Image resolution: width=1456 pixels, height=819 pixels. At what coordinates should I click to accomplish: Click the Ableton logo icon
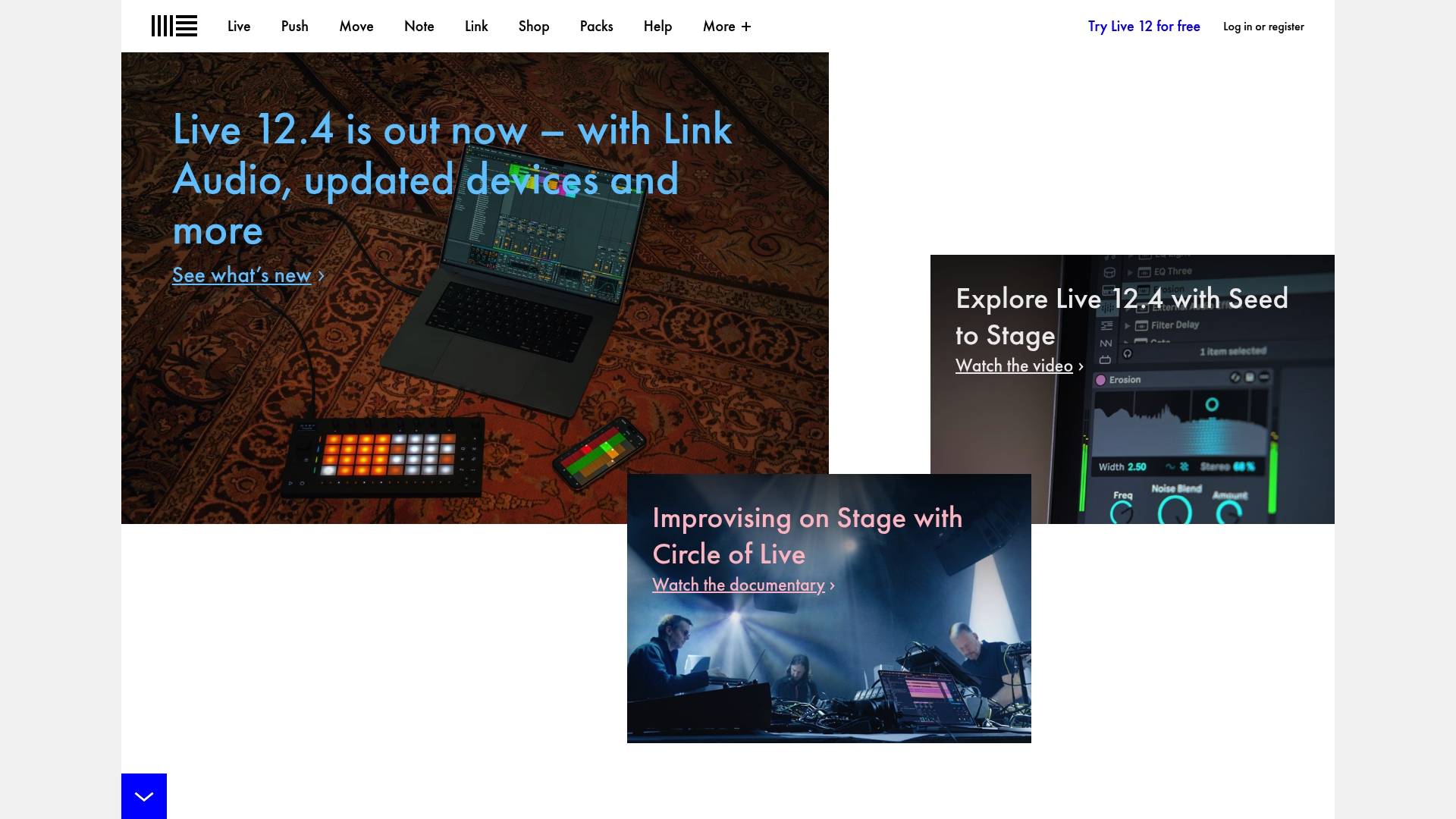(174, 26)
